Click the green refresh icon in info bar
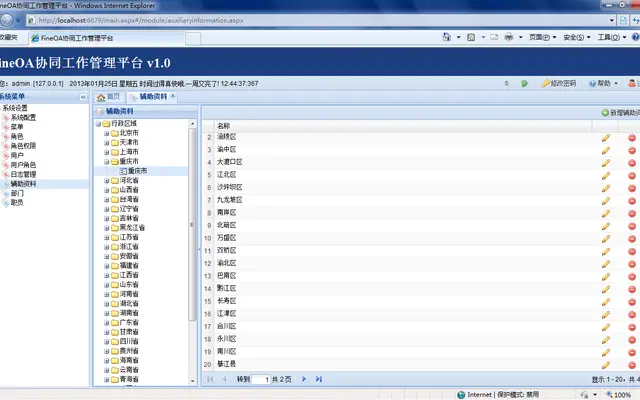Viewport: 640px width, 400px height. point(524,84)
